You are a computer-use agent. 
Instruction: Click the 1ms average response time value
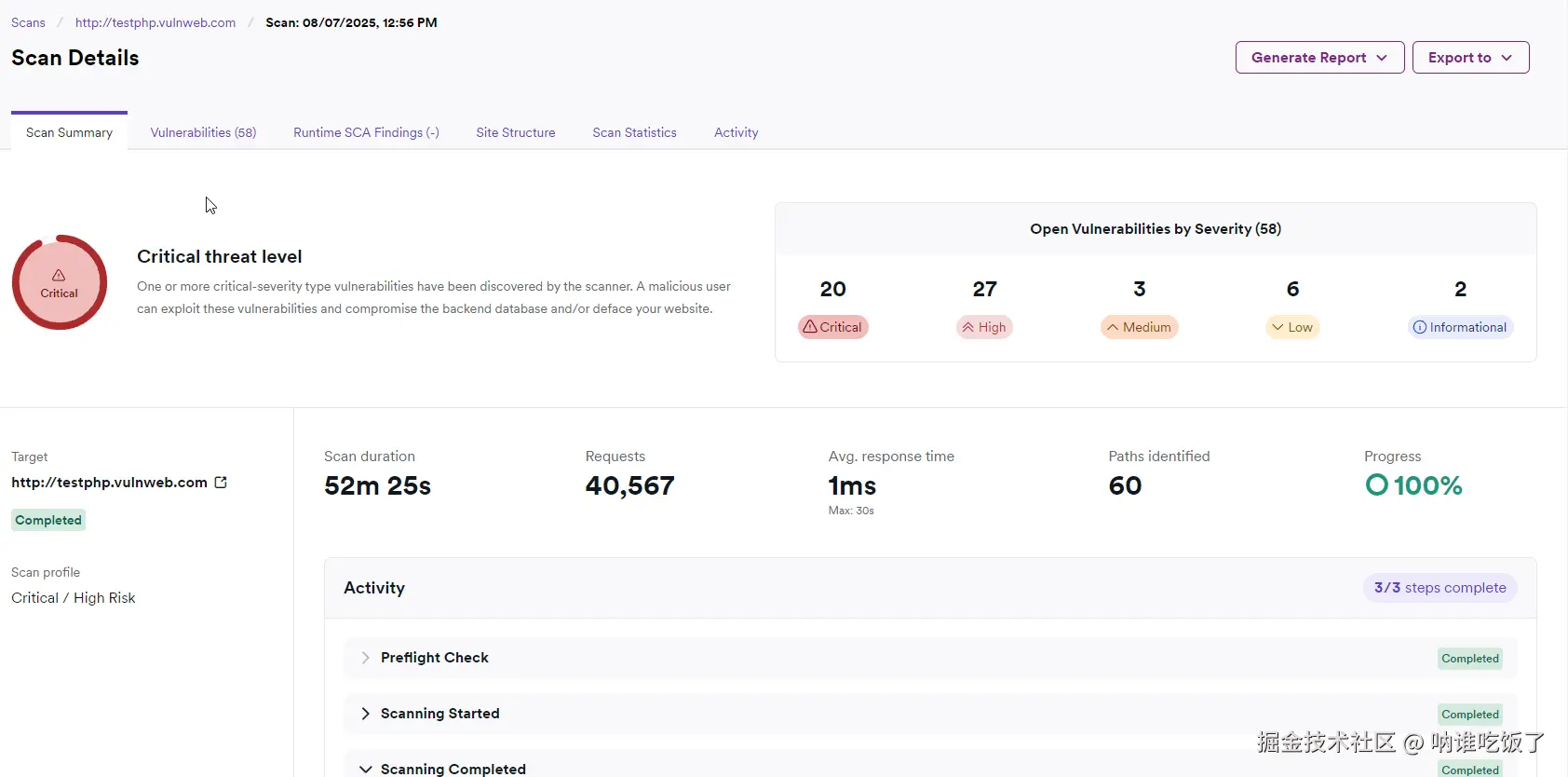pos(852,485)
